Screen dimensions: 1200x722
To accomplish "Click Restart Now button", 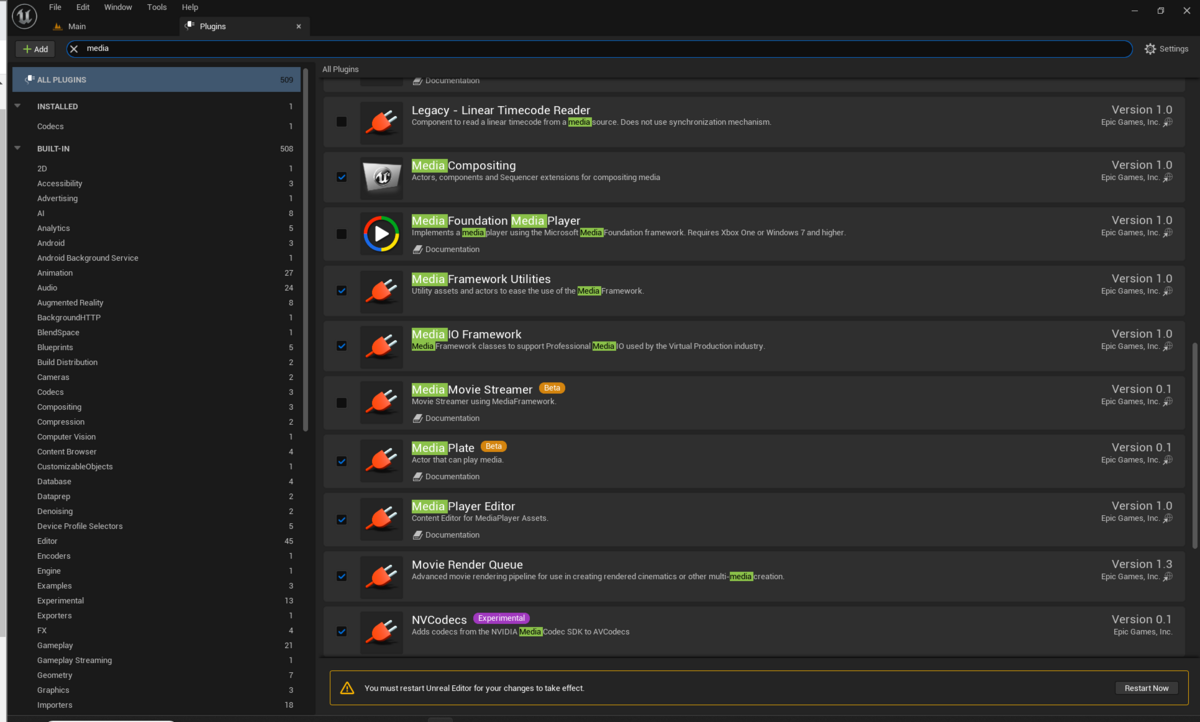I will (1146, 688).
